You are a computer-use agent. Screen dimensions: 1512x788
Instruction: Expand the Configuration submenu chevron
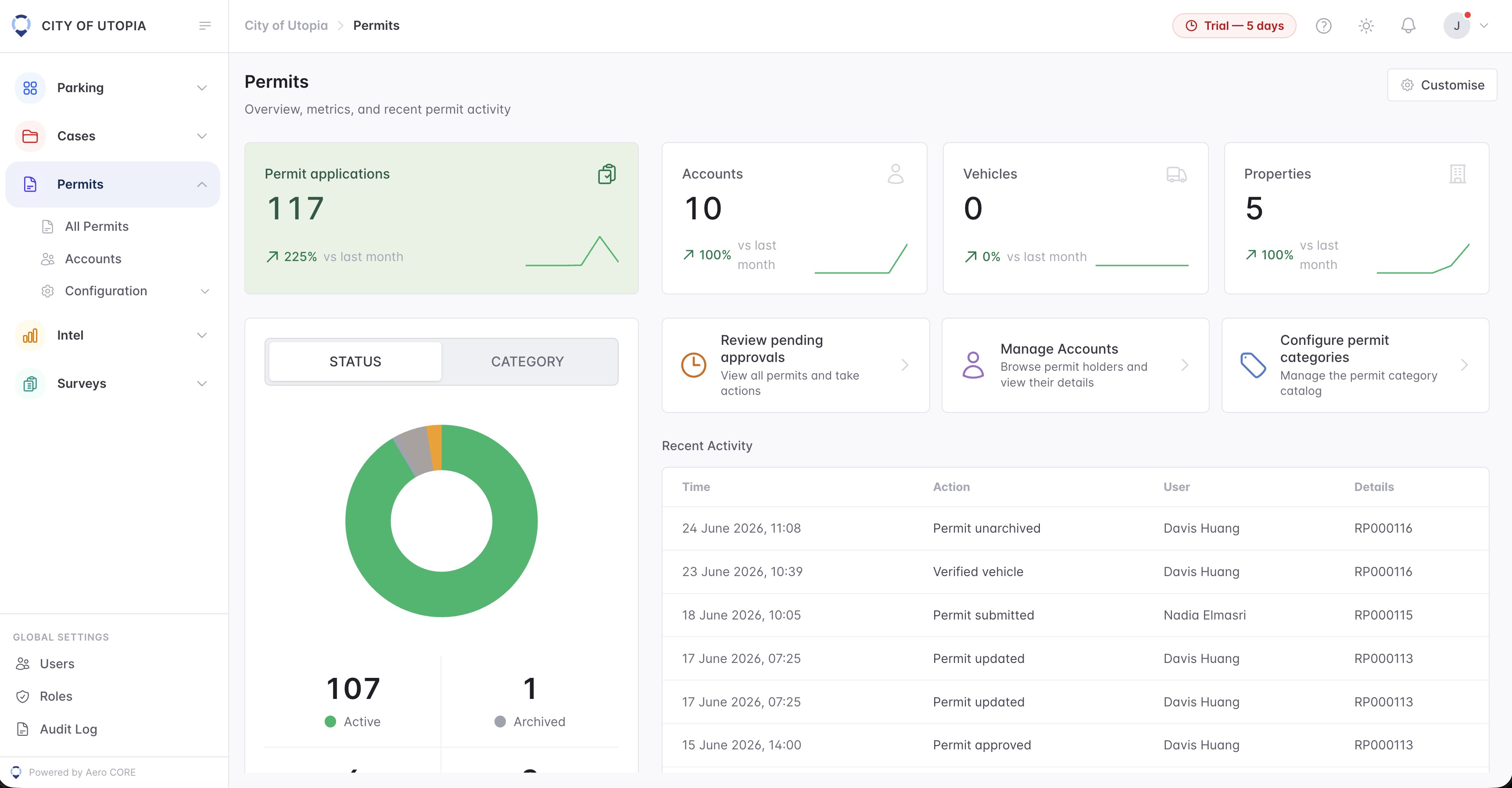point(205,291)
